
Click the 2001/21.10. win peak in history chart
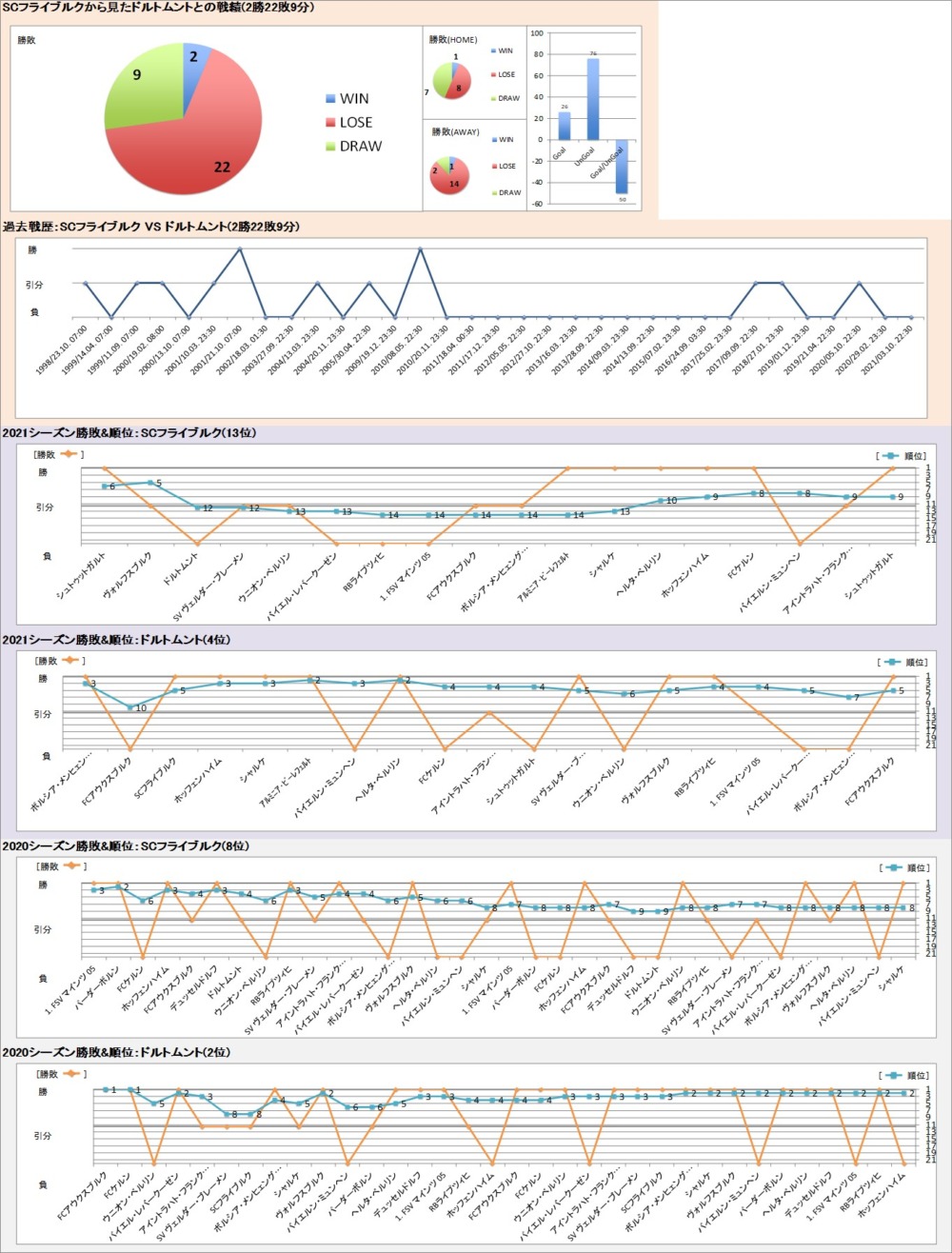click(240, 249)
